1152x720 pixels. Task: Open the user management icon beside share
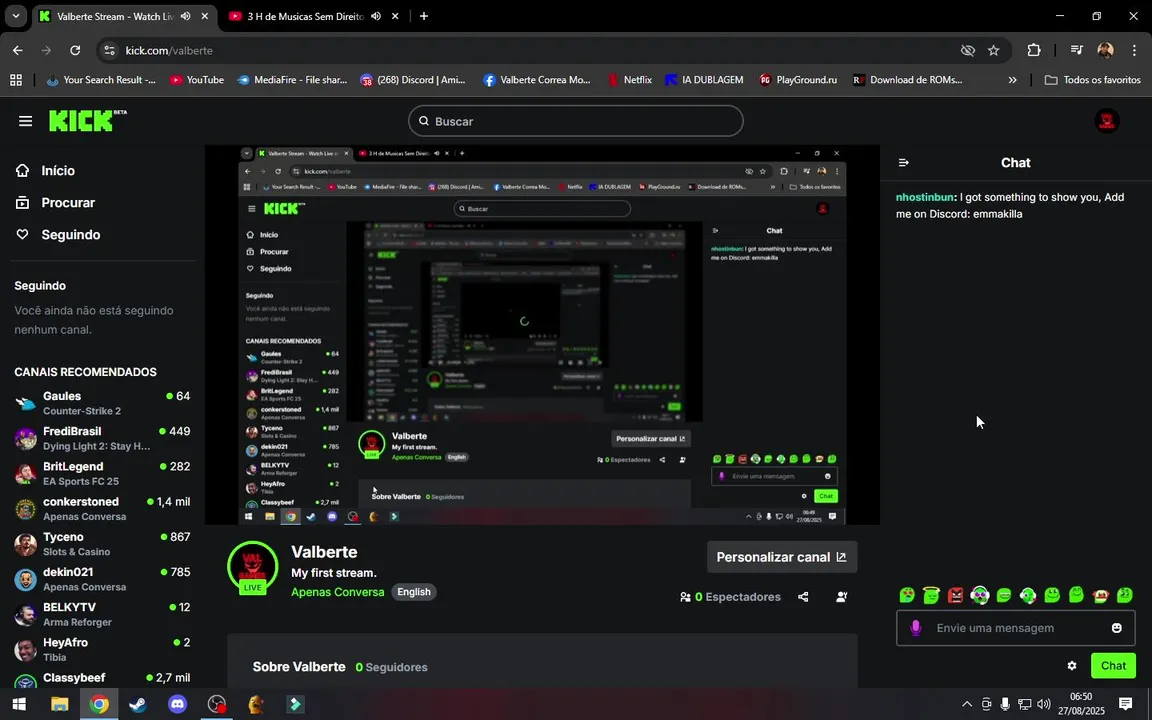842,597
